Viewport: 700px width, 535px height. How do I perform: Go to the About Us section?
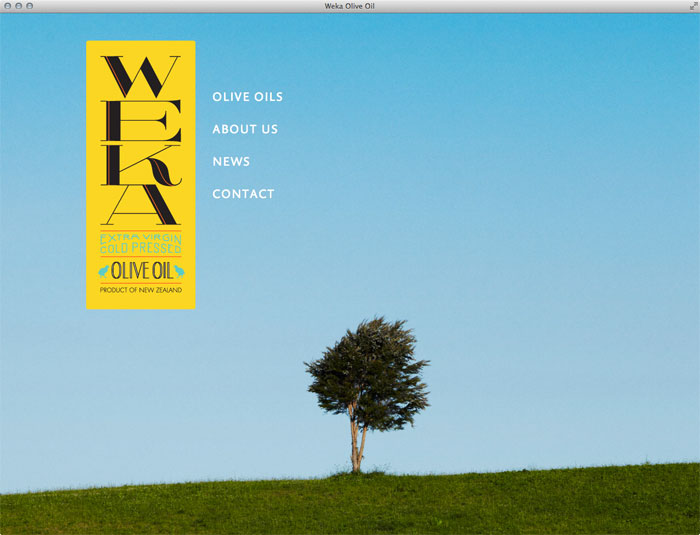pyautogui.click(x=245, y=129)
